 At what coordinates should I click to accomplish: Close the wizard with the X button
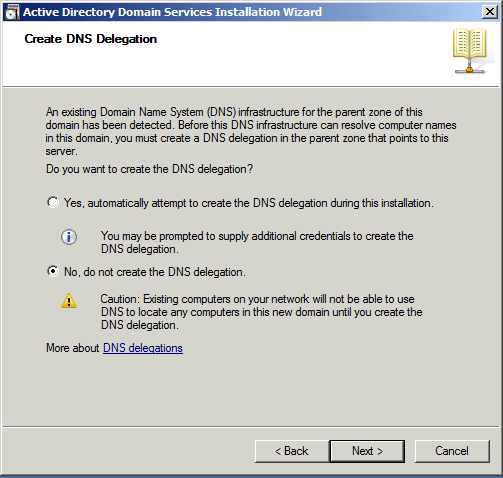[490, 12]
